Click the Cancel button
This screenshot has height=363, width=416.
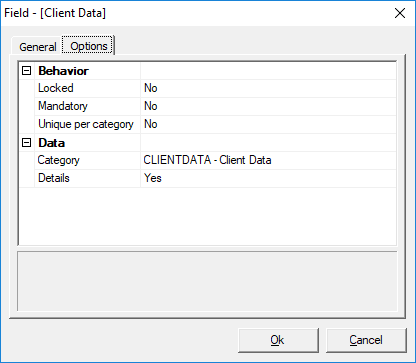click(x=366, y=340)
